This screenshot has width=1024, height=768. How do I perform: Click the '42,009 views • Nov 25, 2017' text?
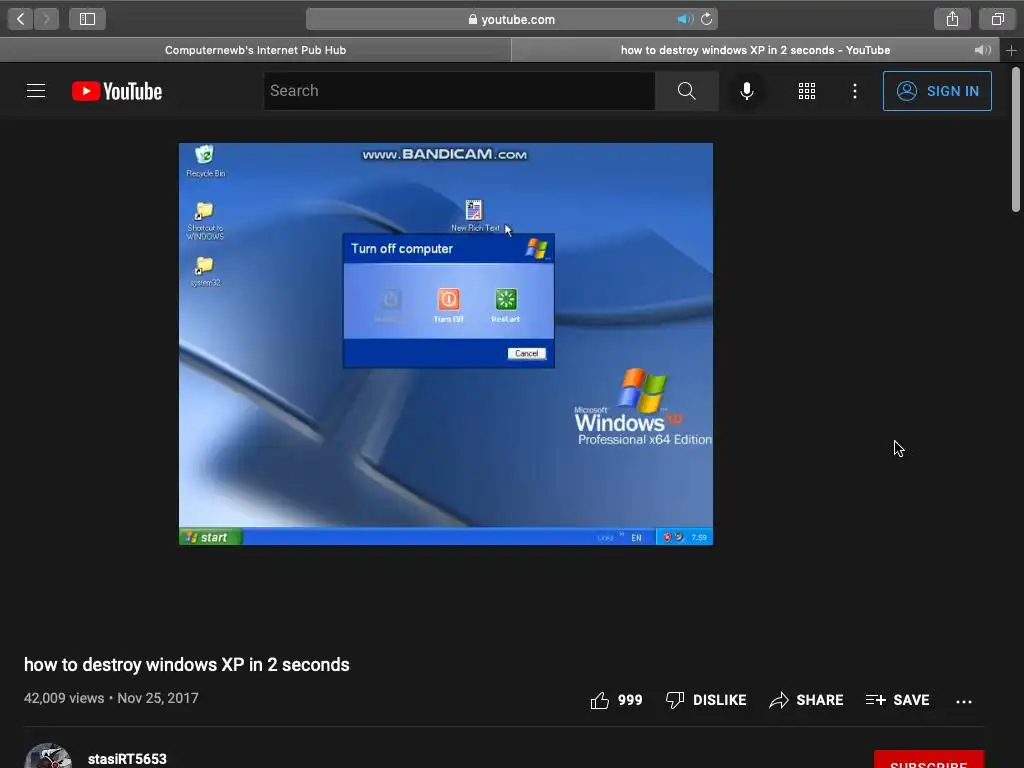pyautogui.click(x=111, y=698)
